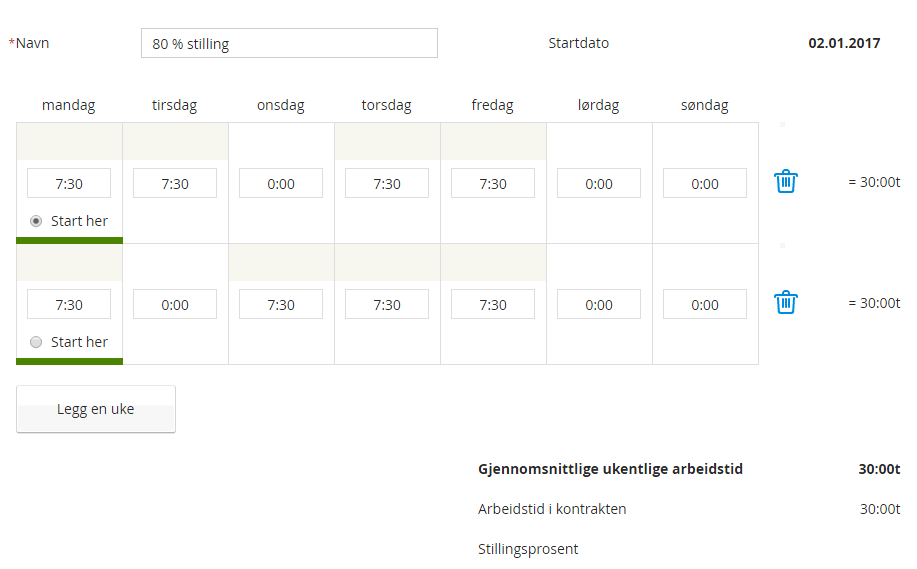Click the 'Legg en uke' button
Viewport: 917px width, 569px height.
click(96, 409)
